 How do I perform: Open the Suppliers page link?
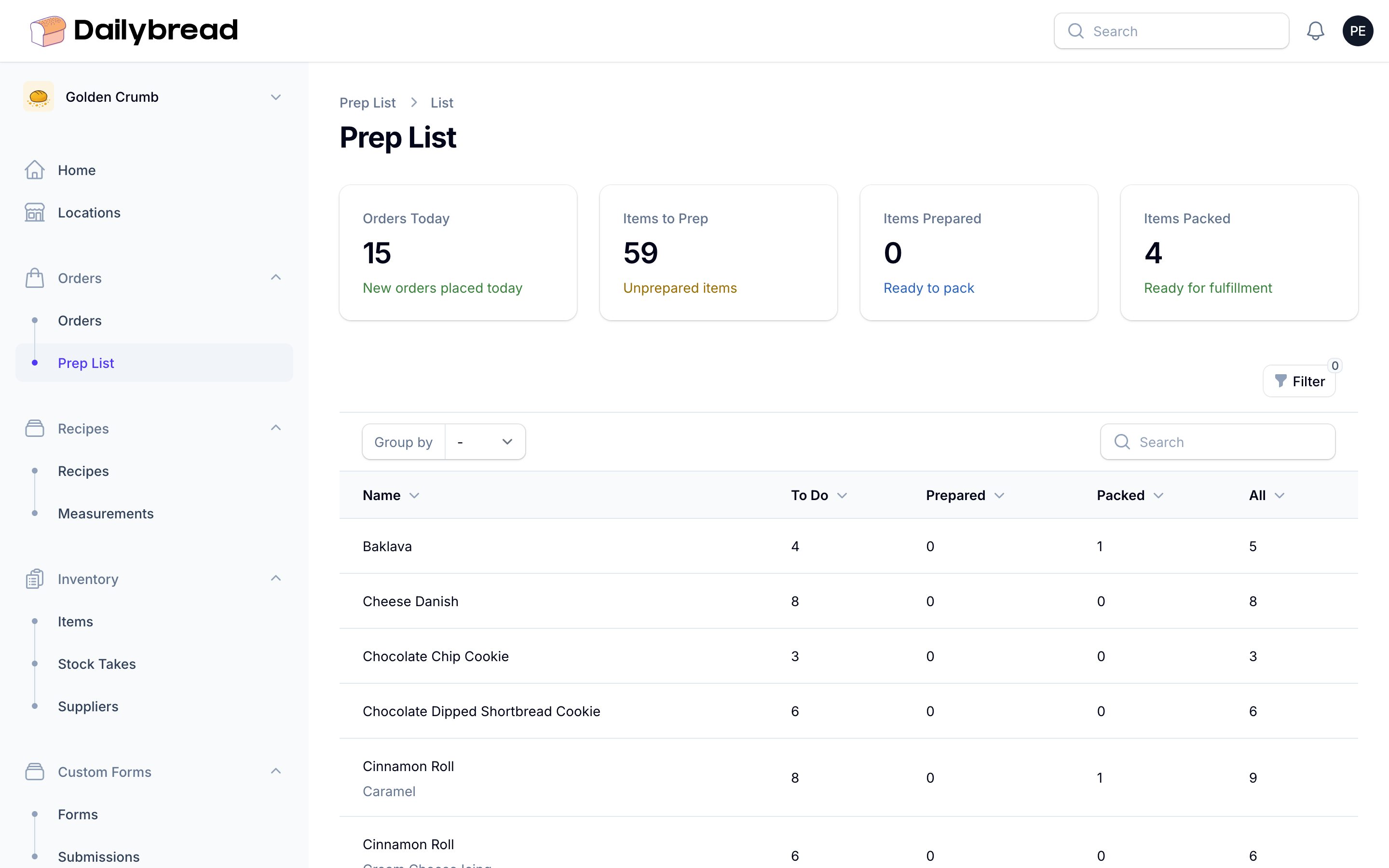88,706
